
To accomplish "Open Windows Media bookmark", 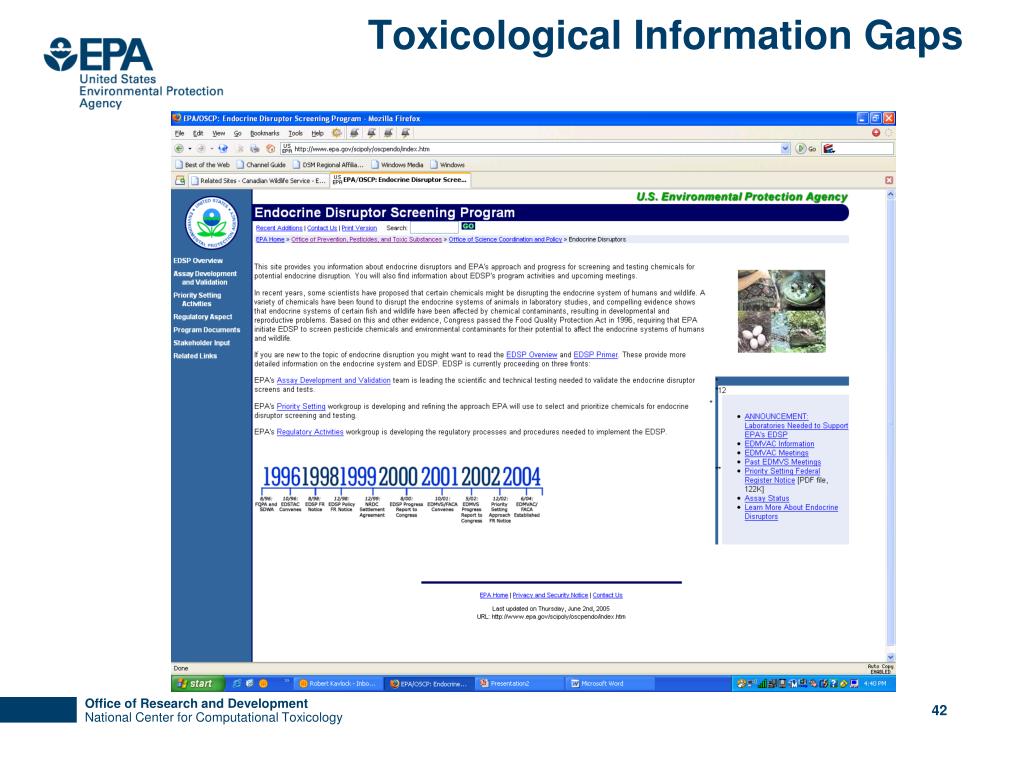I will click(x=398, y=165).
